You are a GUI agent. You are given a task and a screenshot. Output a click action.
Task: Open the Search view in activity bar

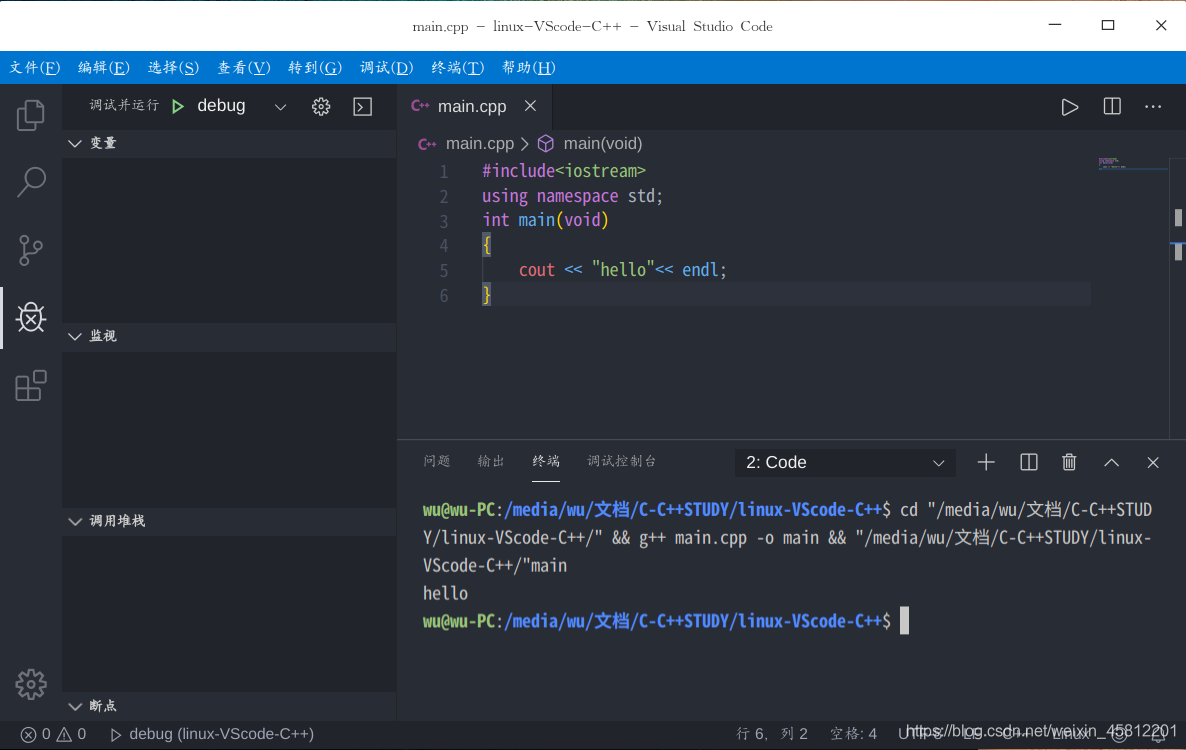30,181
